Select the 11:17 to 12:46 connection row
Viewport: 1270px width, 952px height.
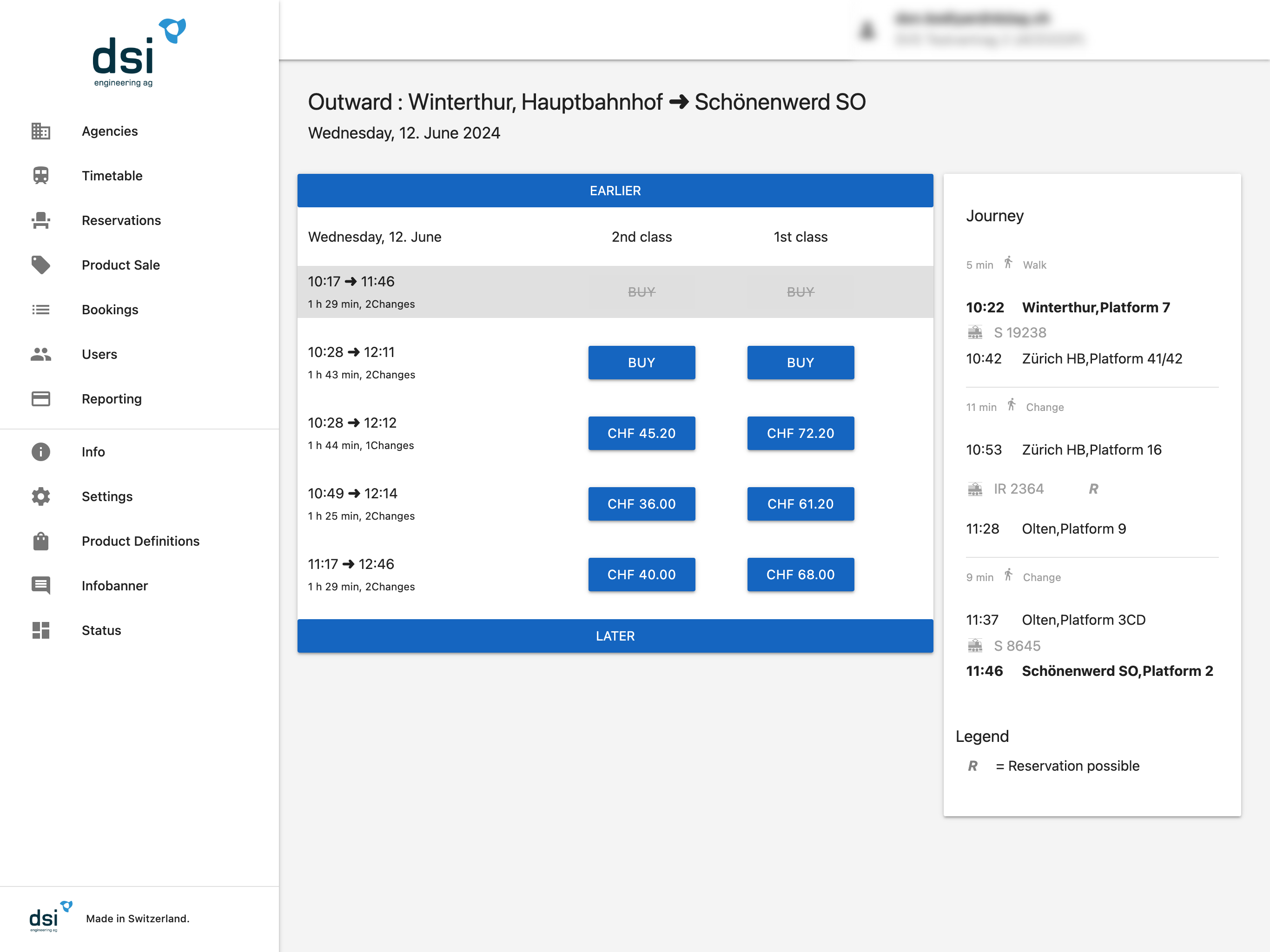point(402,574)
